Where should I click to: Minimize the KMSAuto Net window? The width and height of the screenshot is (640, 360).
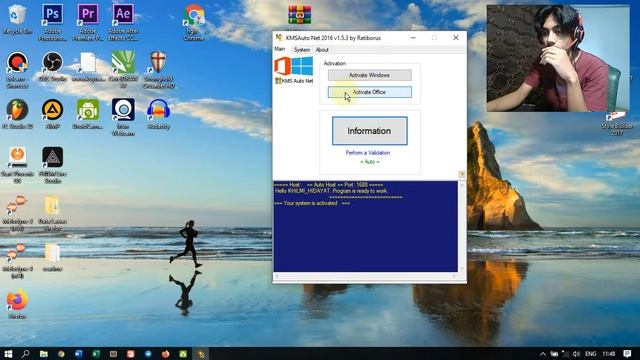413,38
